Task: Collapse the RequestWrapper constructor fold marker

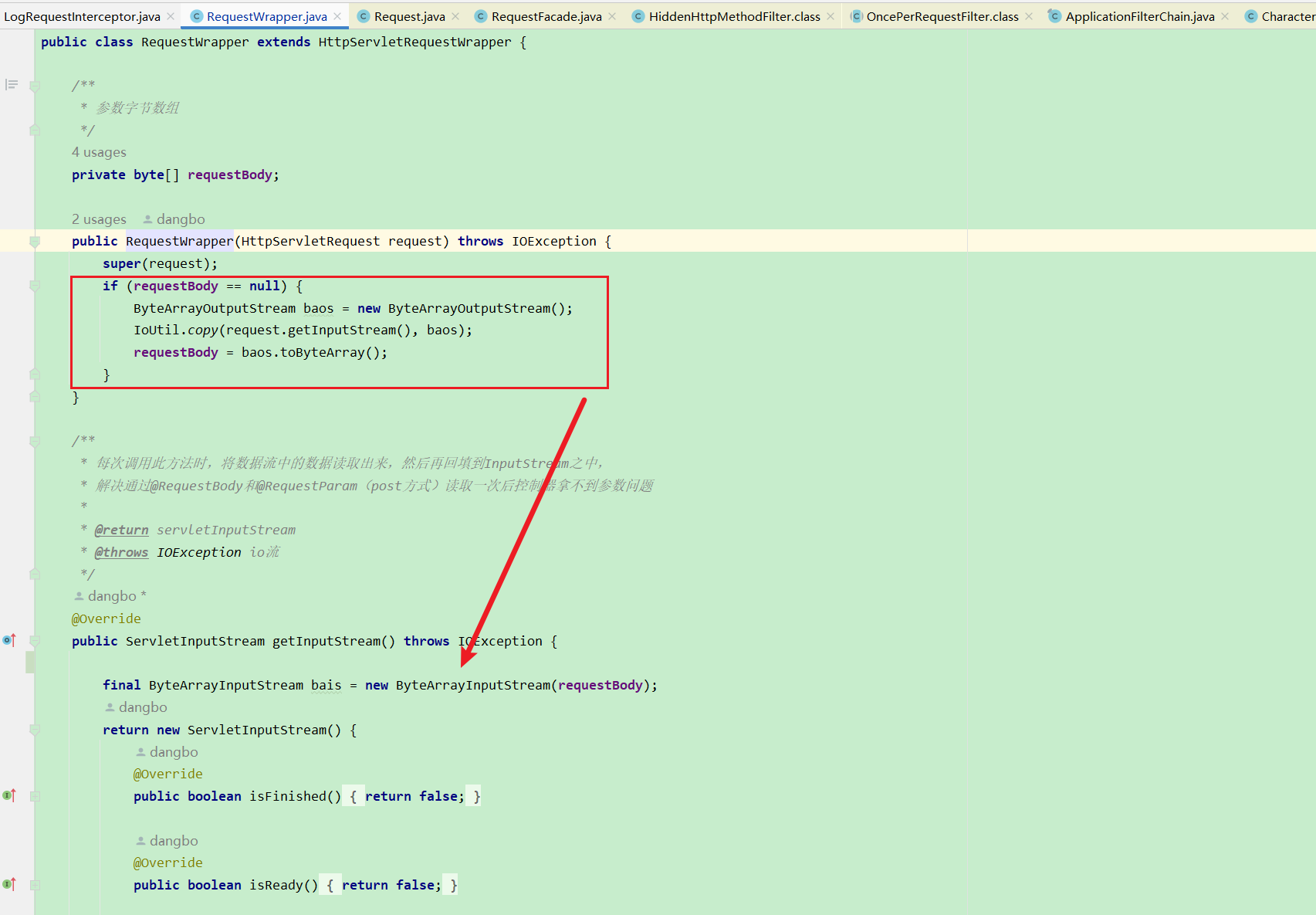Action: click(35, 242)
